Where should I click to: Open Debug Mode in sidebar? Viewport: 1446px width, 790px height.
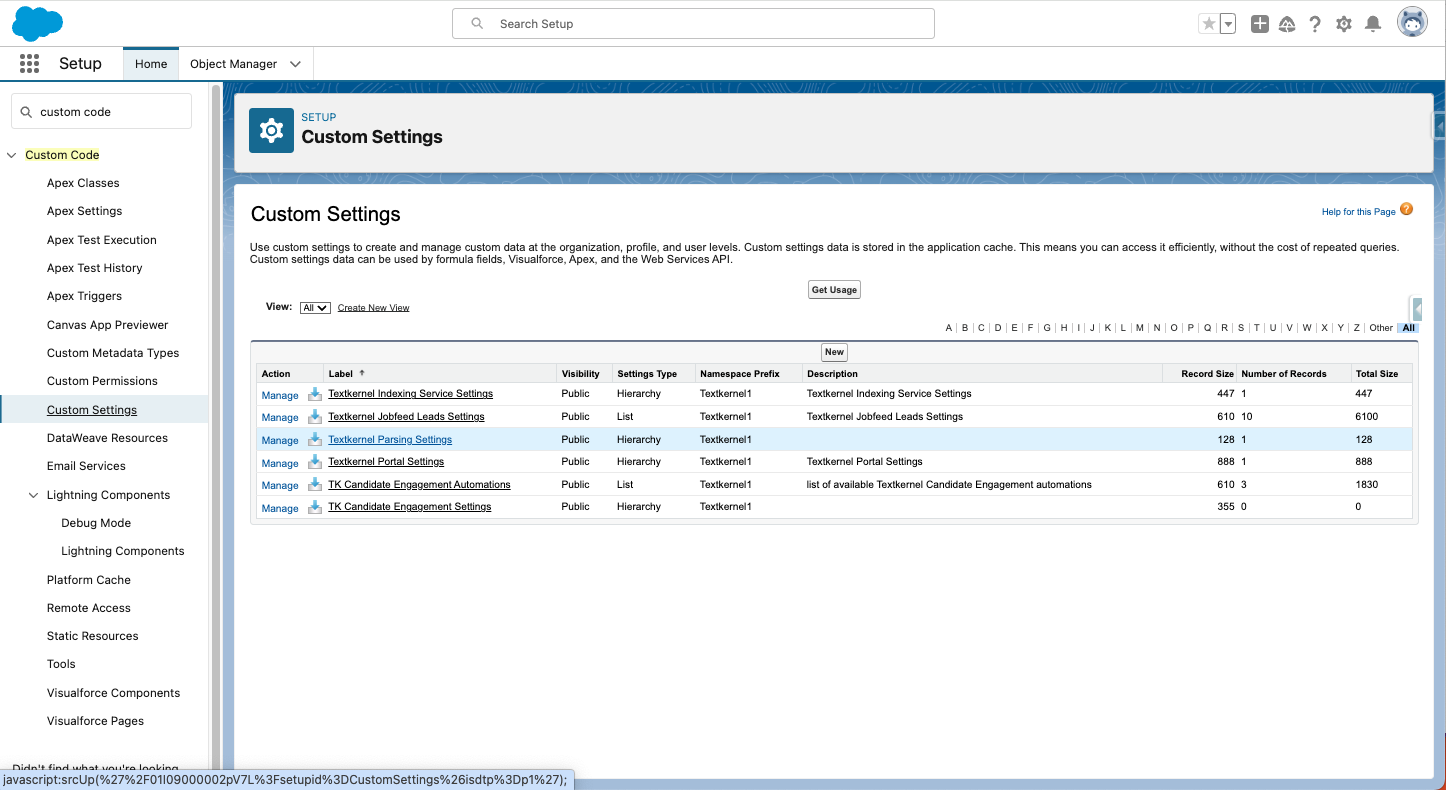tap(96, 523)
